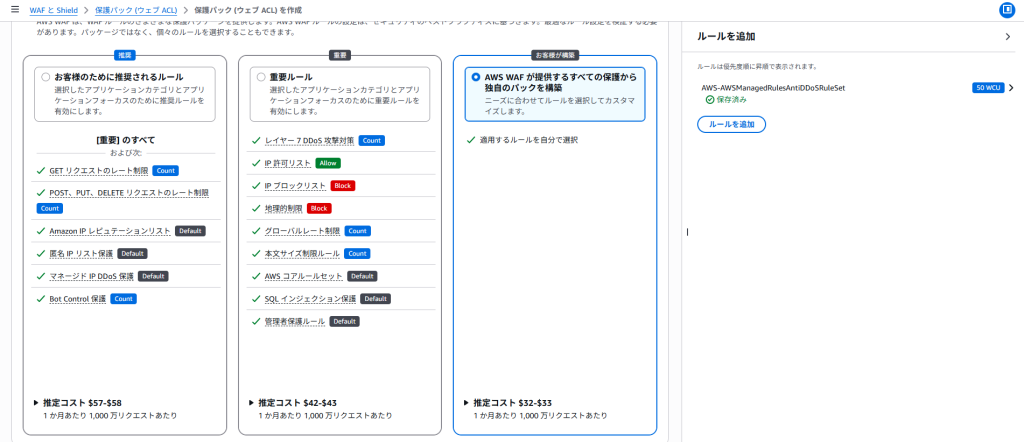
Task: Click the ルールを追加 button
Action: click(x=731, y=125)
